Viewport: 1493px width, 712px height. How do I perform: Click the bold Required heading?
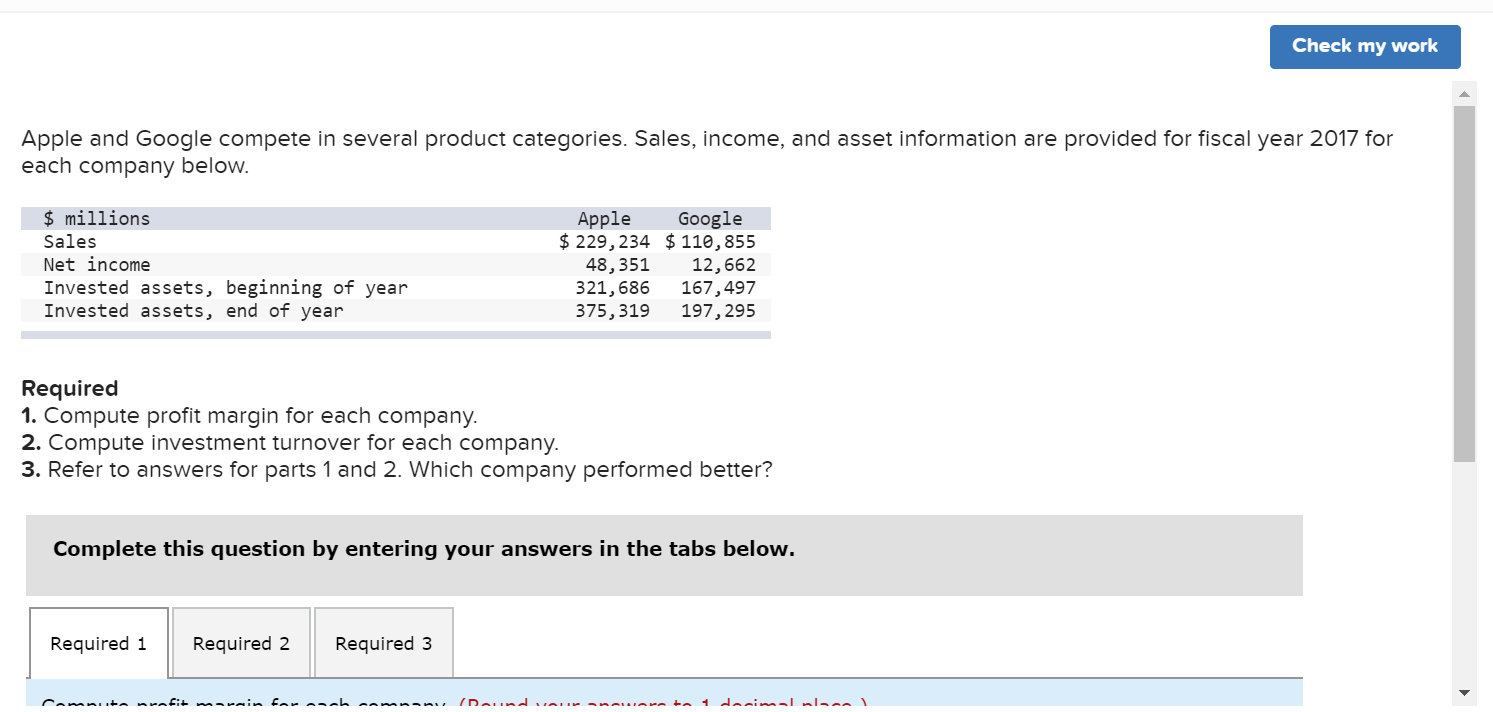(70, 388)
